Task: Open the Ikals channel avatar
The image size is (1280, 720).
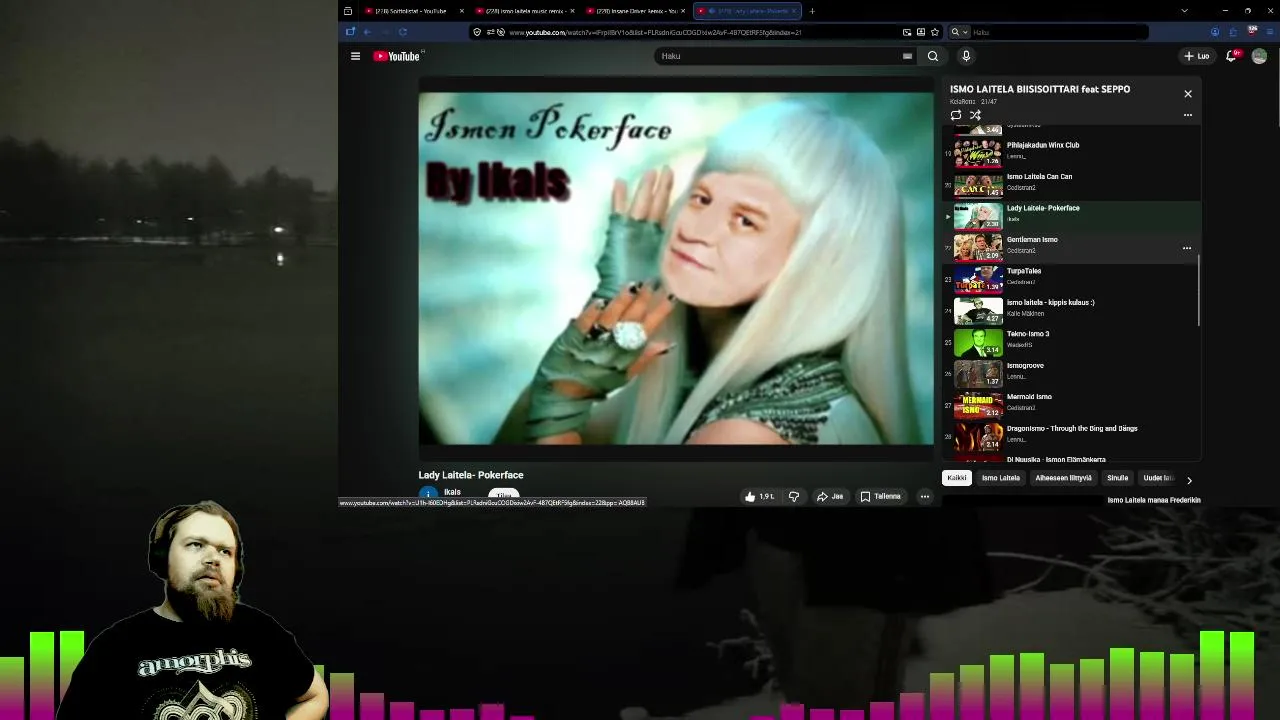Action: coord(428,495)
